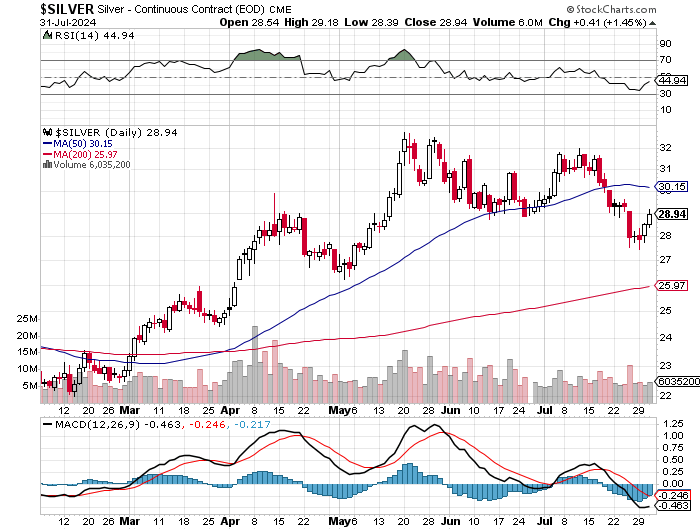Click the Apr label on the date axis
The height and width of the screenshot is (530, 700).
(230, 411)
